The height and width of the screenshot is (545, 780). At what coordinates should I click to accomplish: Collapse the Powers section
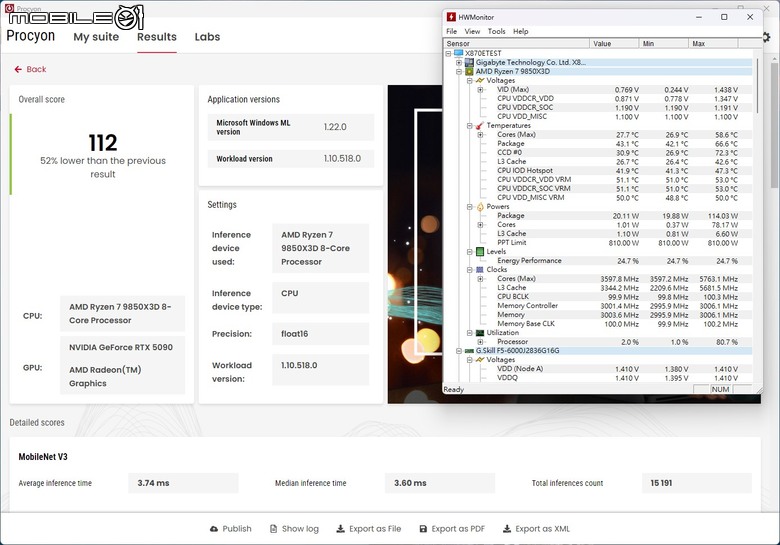pos(470,207)
